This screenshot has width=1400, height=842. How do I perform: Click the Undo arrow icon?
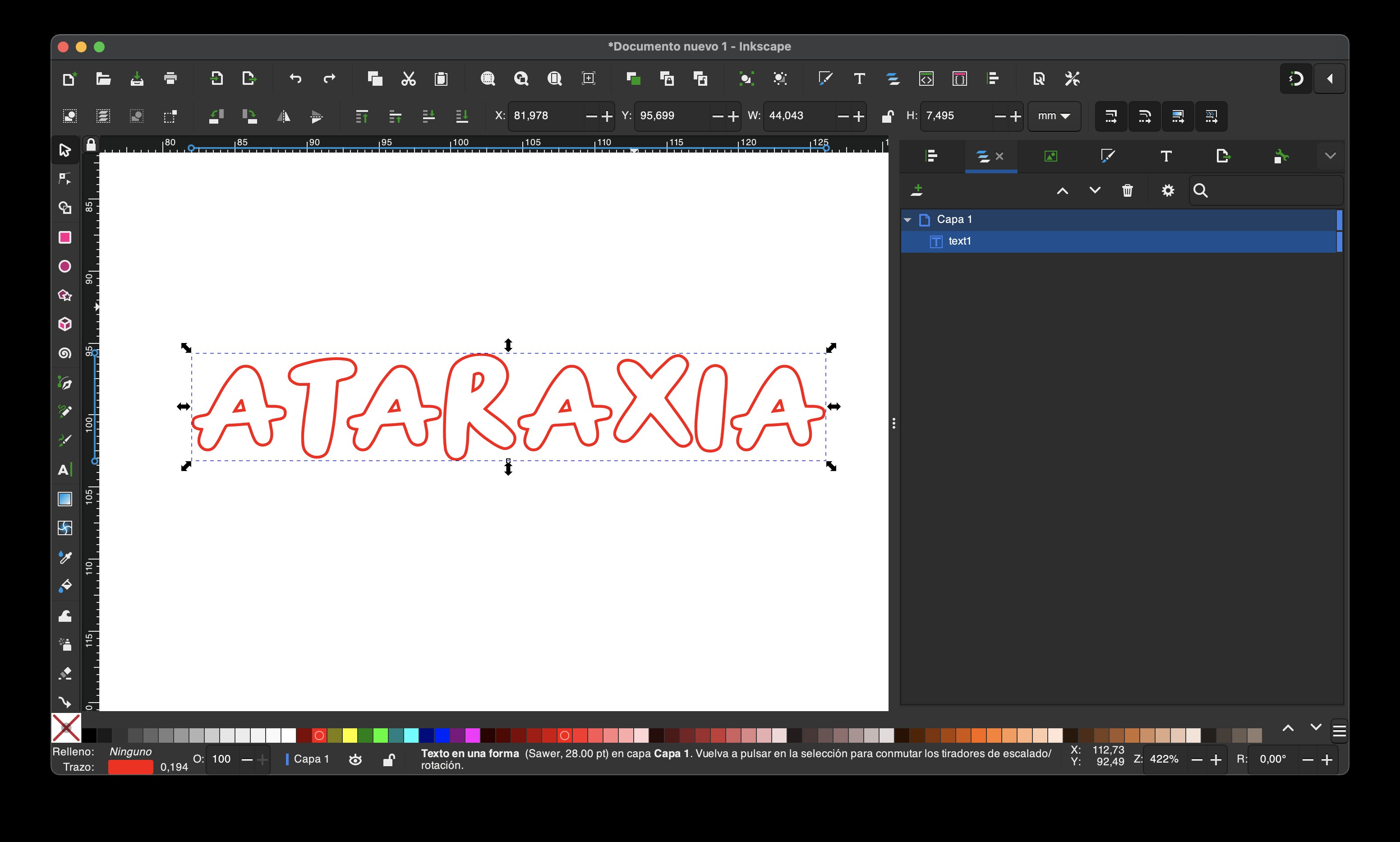click(x=295, y=79)
